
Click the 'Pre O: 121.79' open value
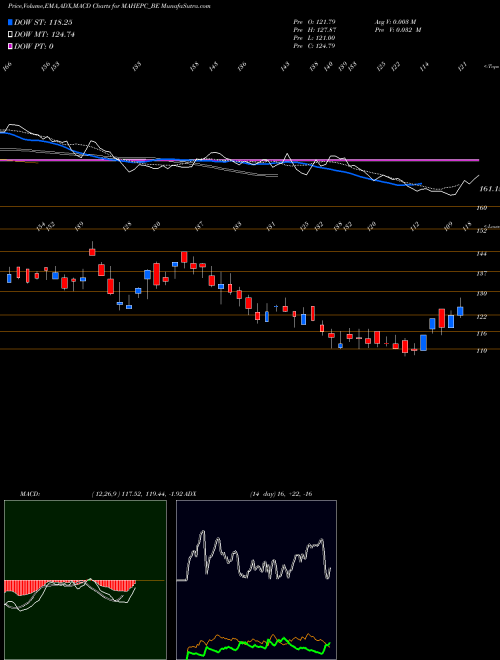coord(314,21)
